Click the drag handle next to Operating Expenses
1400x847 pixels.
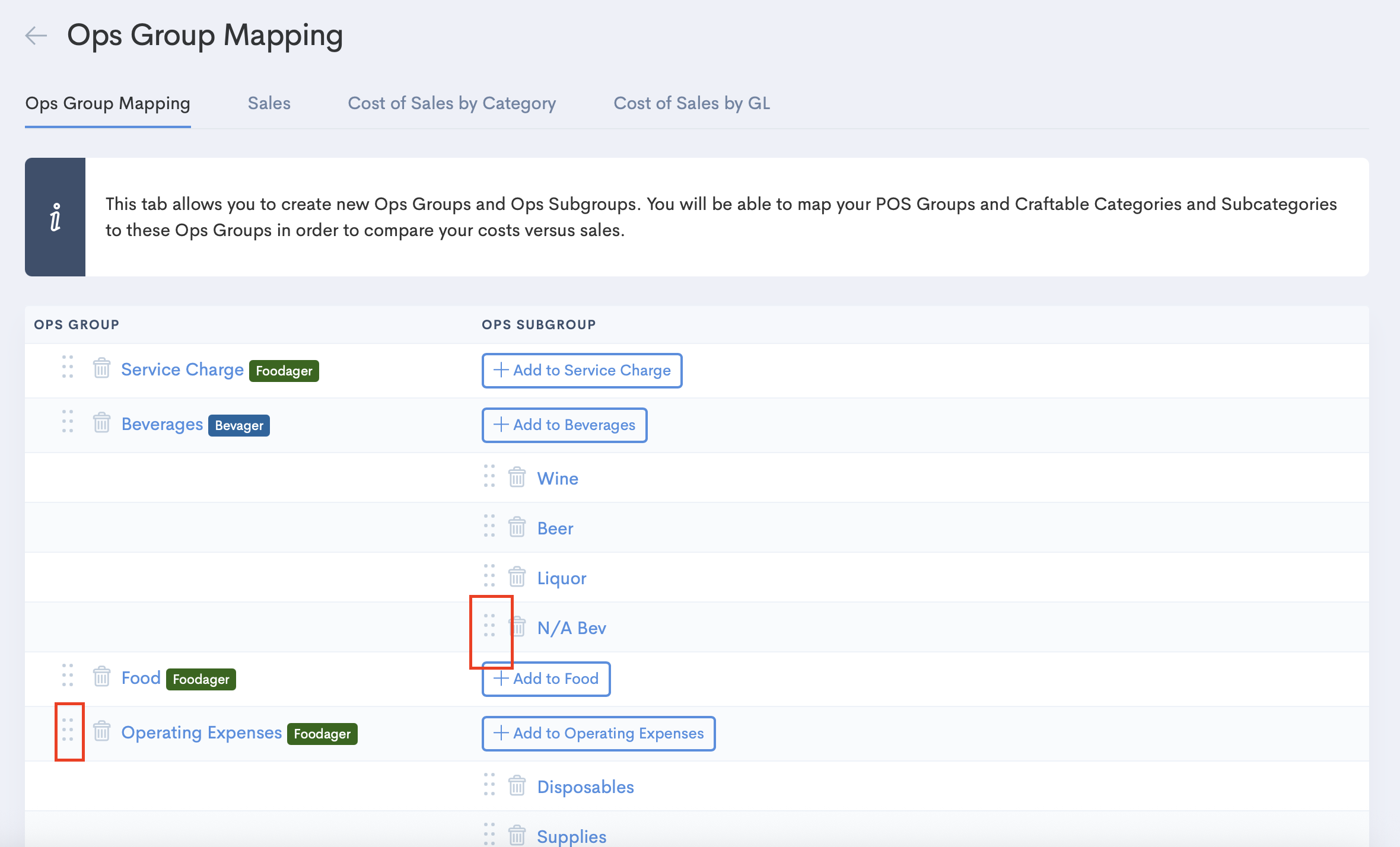[68, 730]
